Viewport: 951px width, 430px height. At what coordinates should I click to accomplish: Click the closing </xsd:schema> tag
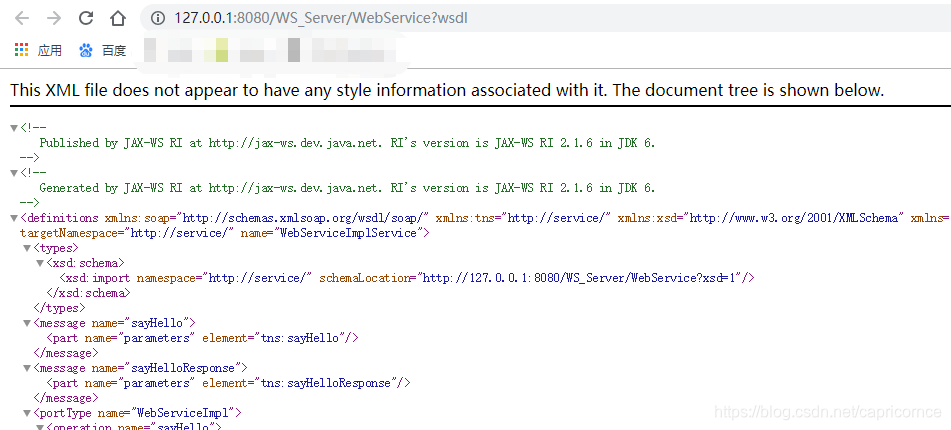[x=89, y=293]
